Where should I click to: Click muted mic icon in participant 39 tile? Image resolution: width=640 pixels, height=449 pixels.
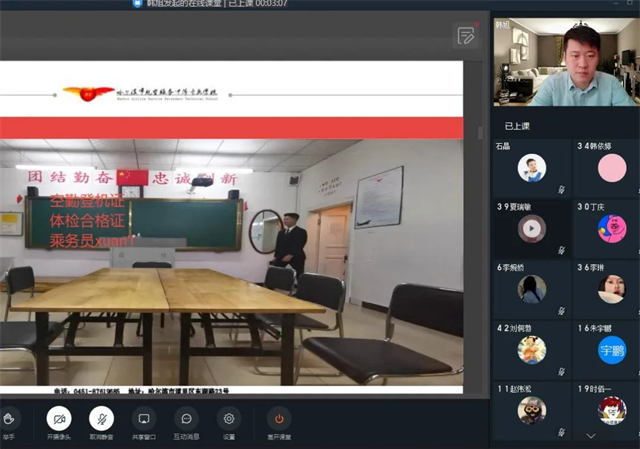[562, 250]
